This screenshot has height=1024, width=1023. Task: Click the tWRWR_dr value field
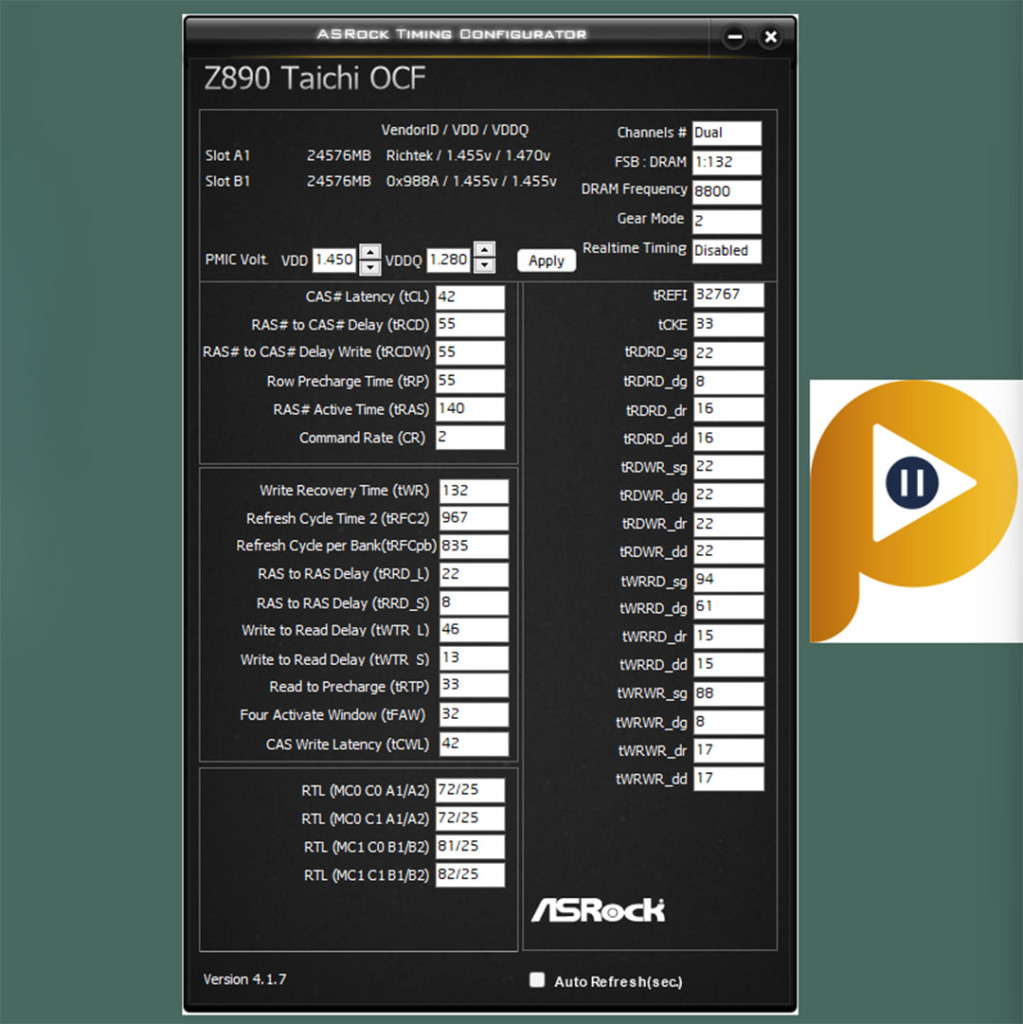(728, 750)
